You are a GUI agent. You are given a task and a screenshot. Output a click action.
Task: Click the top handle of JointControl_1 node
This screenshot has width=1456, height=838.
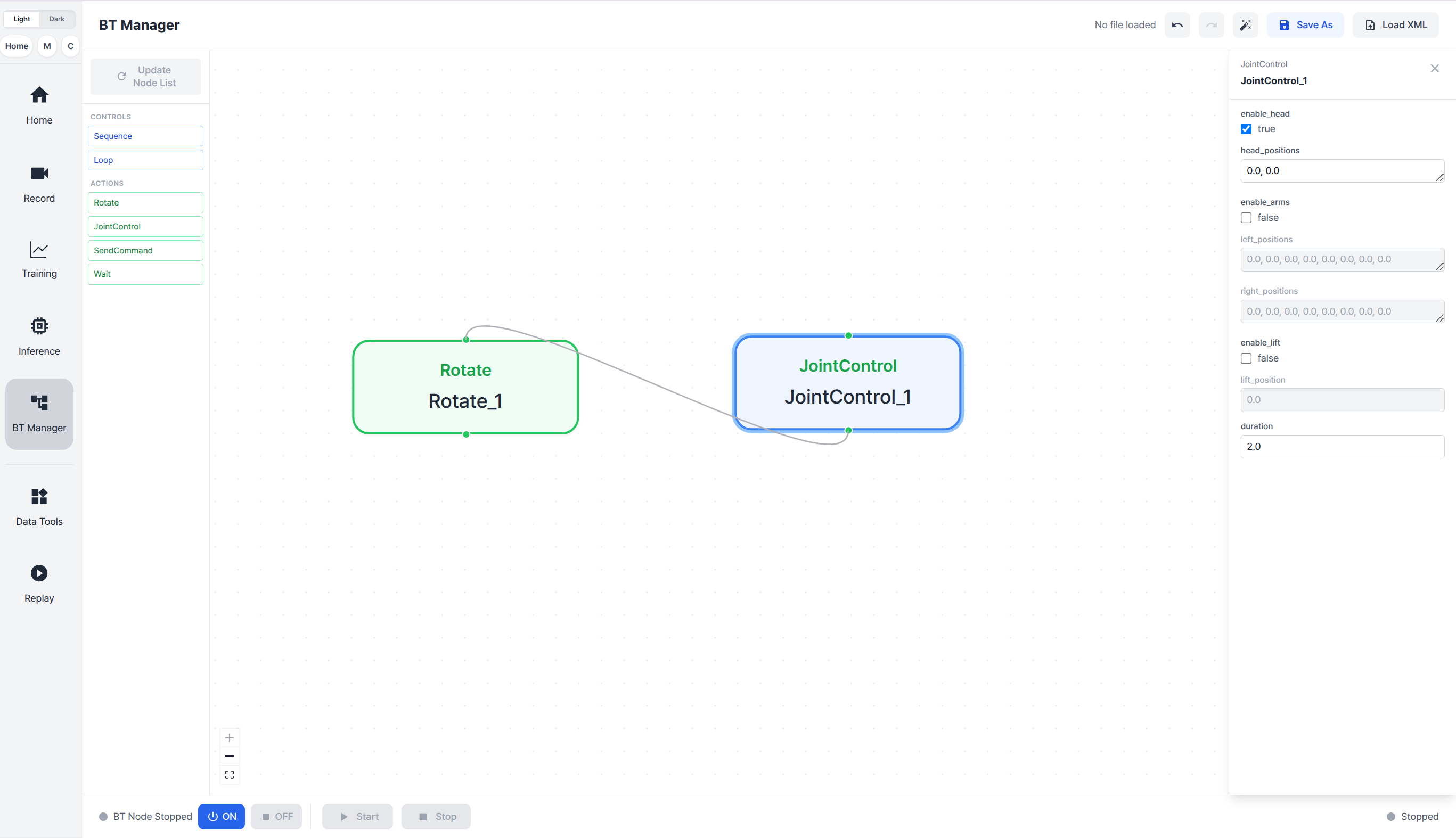point(848,335)
